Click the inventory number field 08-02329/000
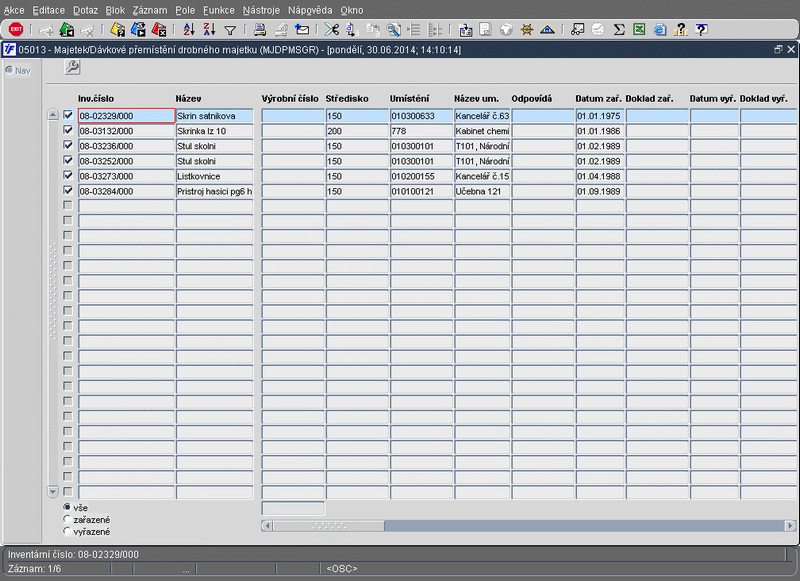 (x=127, y=116)
